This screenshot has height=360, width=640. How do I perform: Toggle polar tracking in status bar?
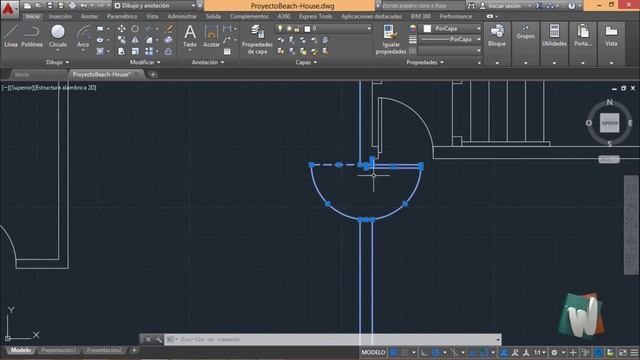(x=436, y=352)
